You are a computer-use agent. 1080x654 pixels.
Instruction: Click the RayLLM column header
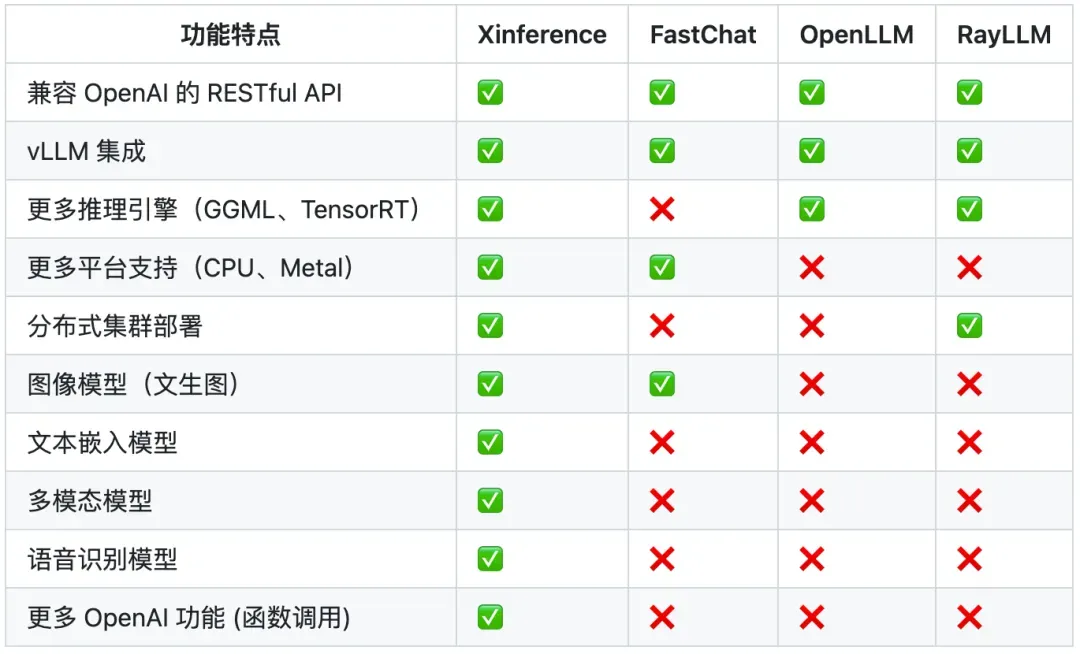point(1003,35)
